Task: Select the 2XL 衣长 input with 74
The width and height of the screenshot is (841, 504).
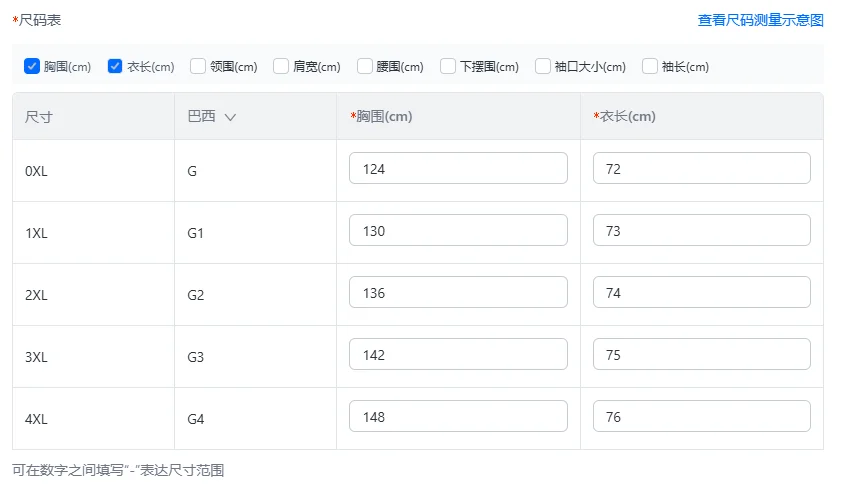Action: tap(701, 293)
